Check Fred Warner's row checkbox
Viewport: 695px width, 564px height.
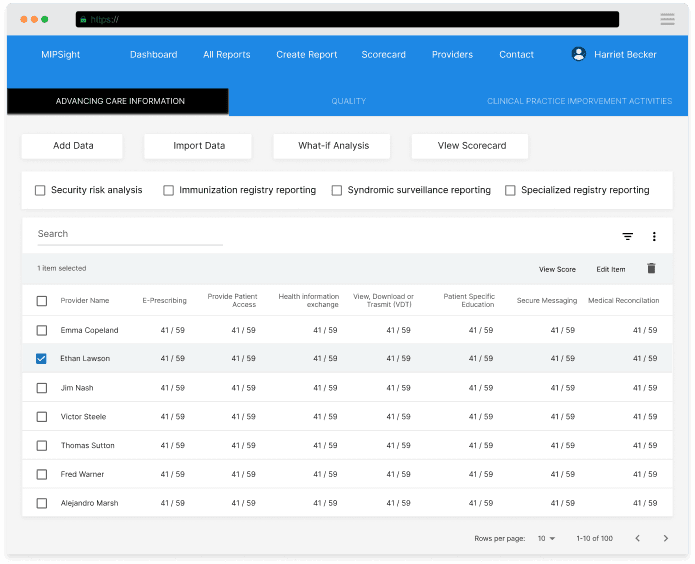pyautogui.click(x=42, y=474)
